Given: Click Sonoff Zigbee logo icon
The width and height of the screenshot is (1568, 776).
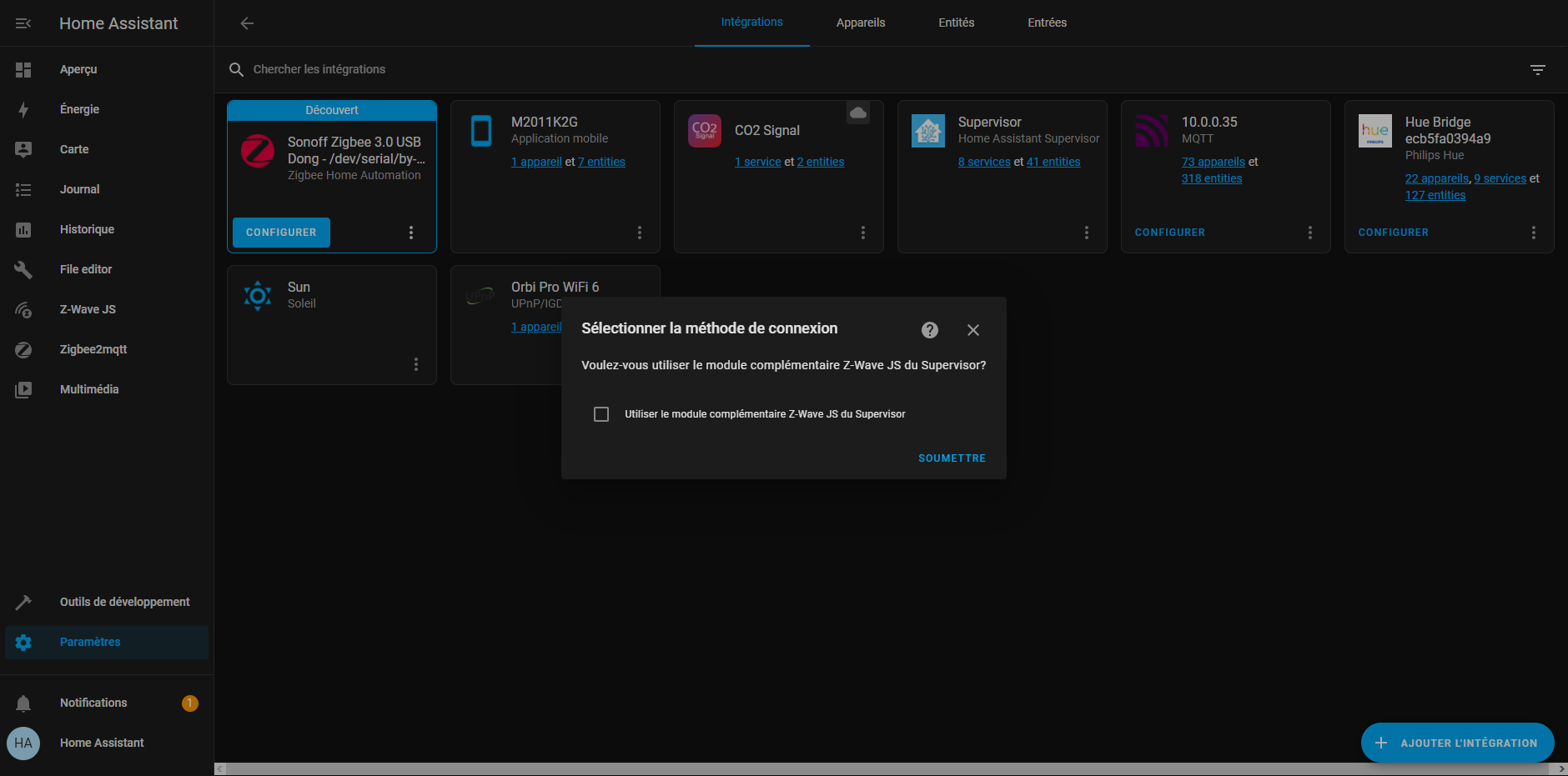Looking at the screenshot, I should (x=258, y=151).
